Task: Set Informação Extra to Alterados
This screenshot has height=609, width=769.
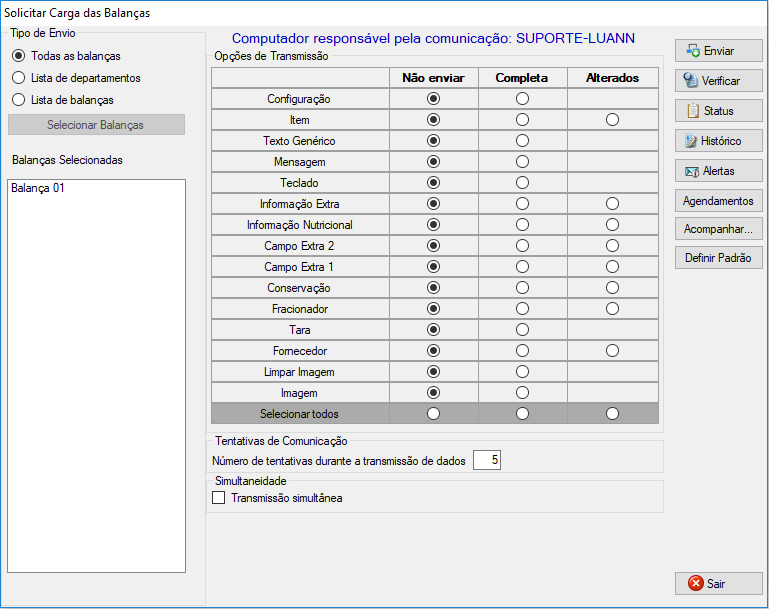Action: [612, 203]
